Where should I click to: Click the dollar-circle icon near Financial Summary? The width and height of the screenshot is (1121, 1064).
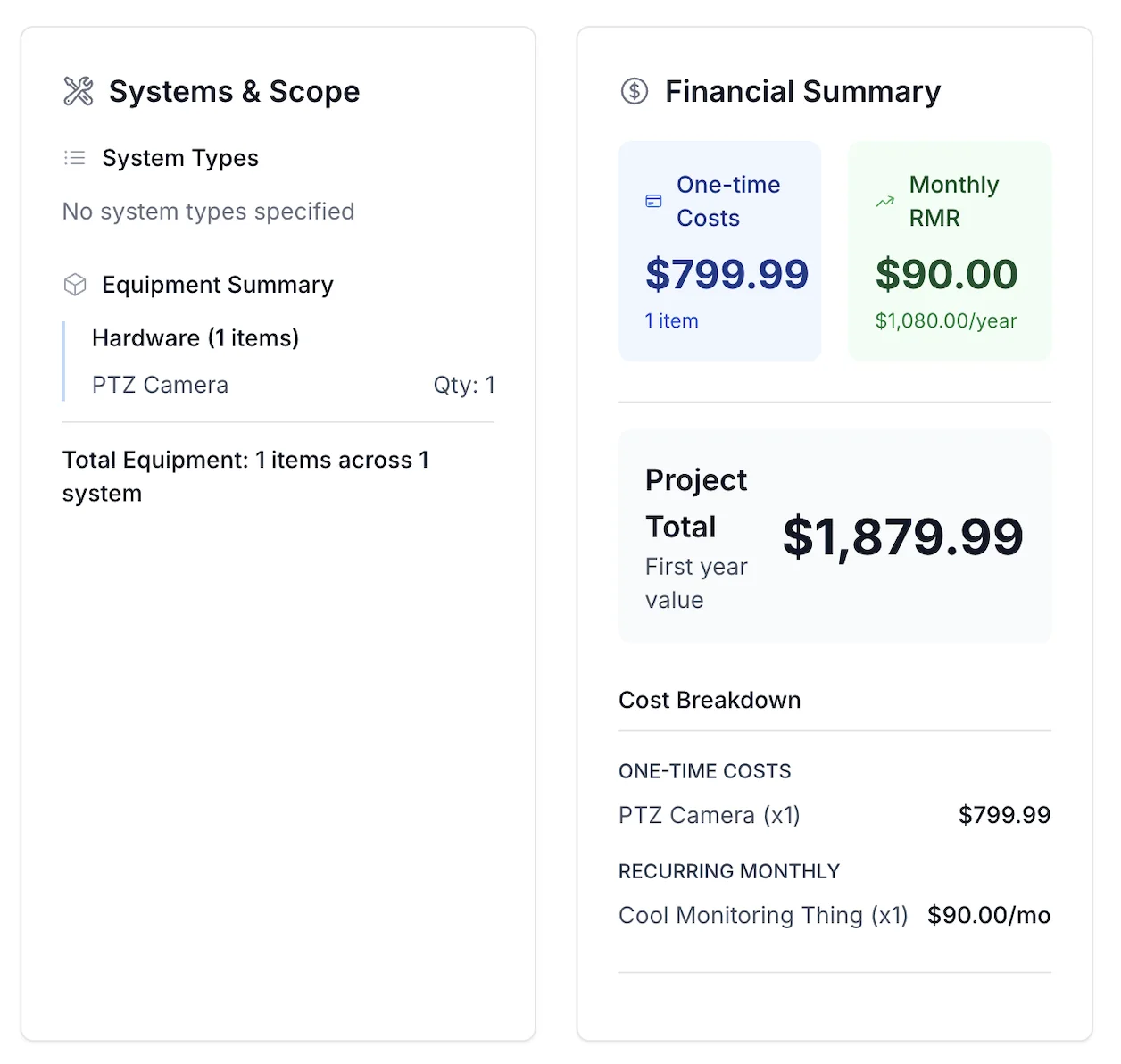click(634, 90)
